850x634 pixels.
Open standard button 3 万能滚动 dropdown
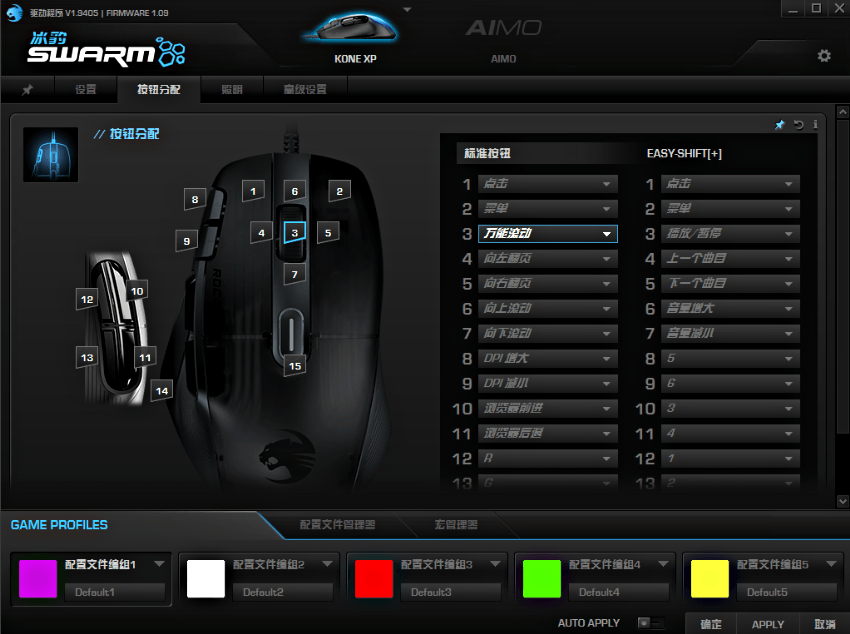pyautogui.click(x=548, y=234)
